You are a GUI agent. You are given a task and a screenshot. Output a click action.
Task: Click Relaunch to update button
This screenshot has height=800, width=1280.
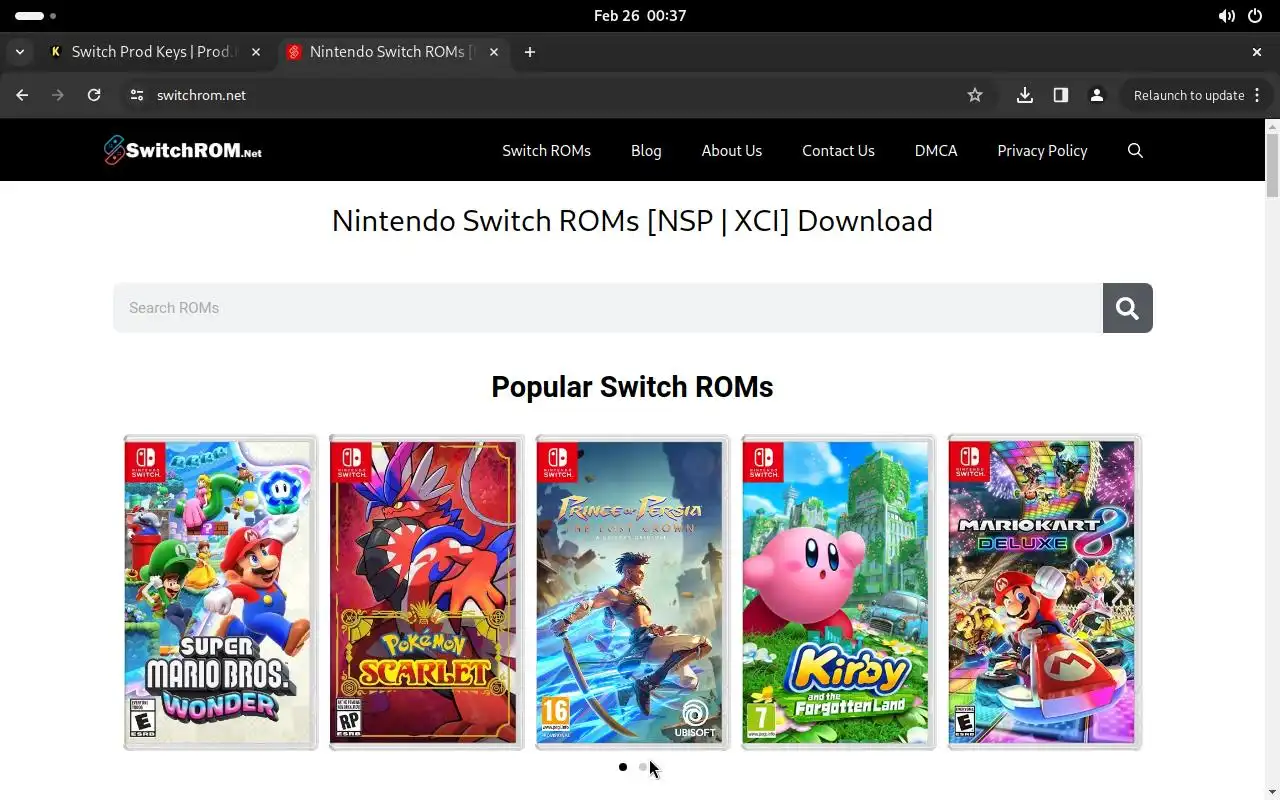point(1189,95)
